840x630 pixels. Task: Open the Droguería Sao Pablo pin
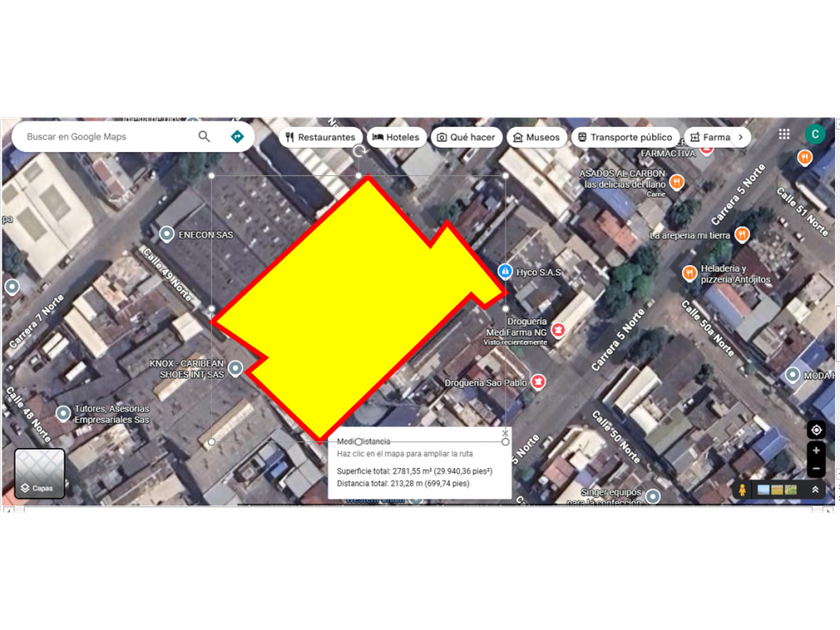[538, 381]
